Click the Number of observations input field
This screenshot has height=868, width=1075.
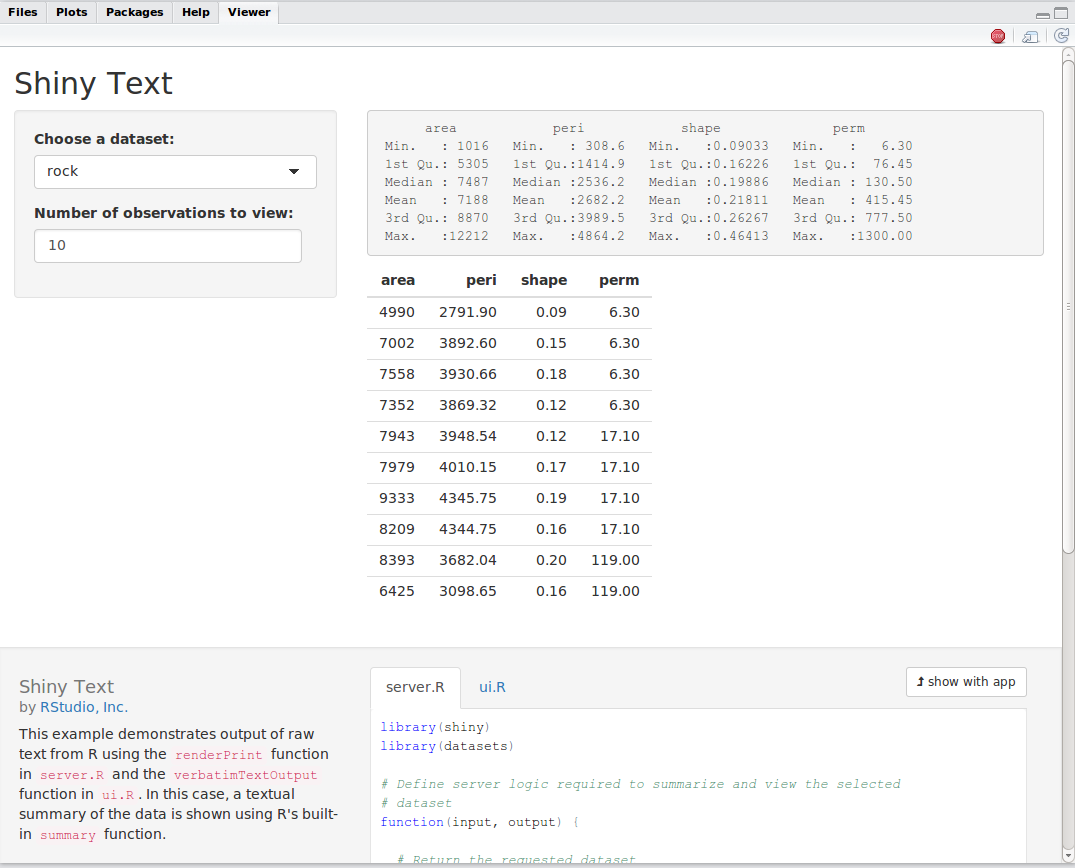[168, 246]
